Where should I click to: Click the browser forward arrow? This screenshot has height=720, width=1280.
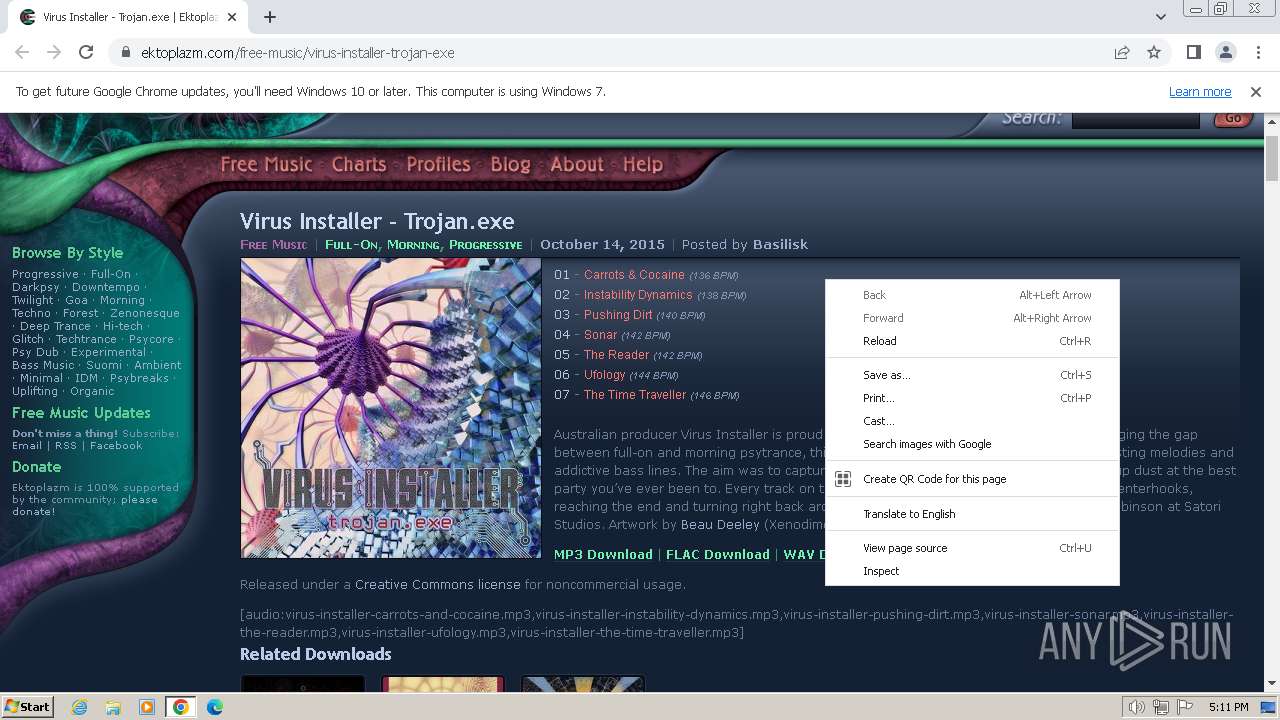[54, 53]
